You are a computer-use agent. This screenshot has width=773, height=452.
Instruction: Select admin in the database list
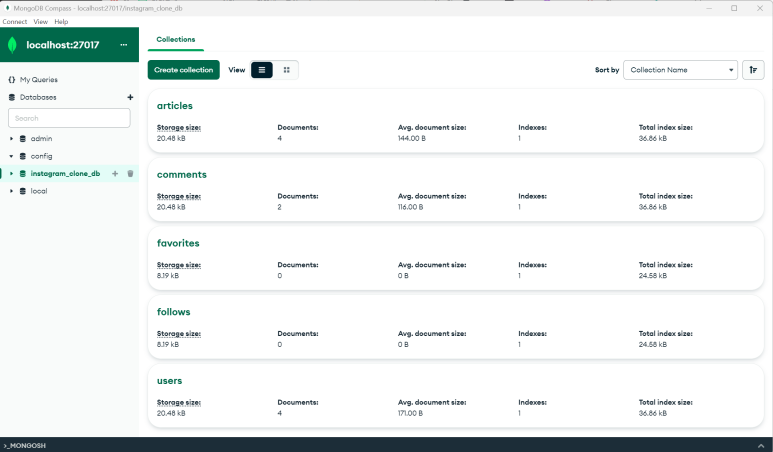[41, 139]
